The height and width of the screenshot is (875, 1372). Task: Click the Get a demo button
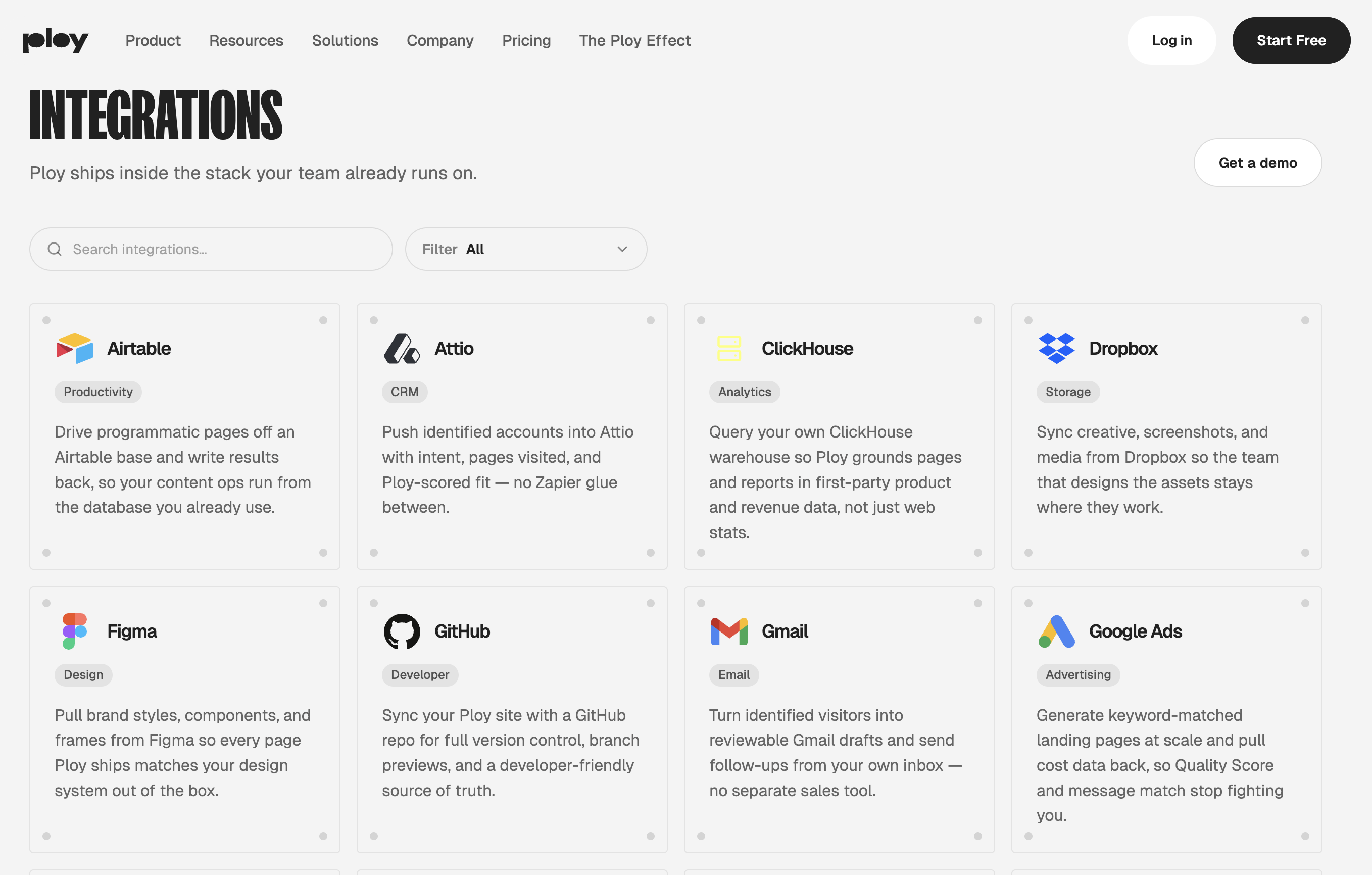[1257, 163]
